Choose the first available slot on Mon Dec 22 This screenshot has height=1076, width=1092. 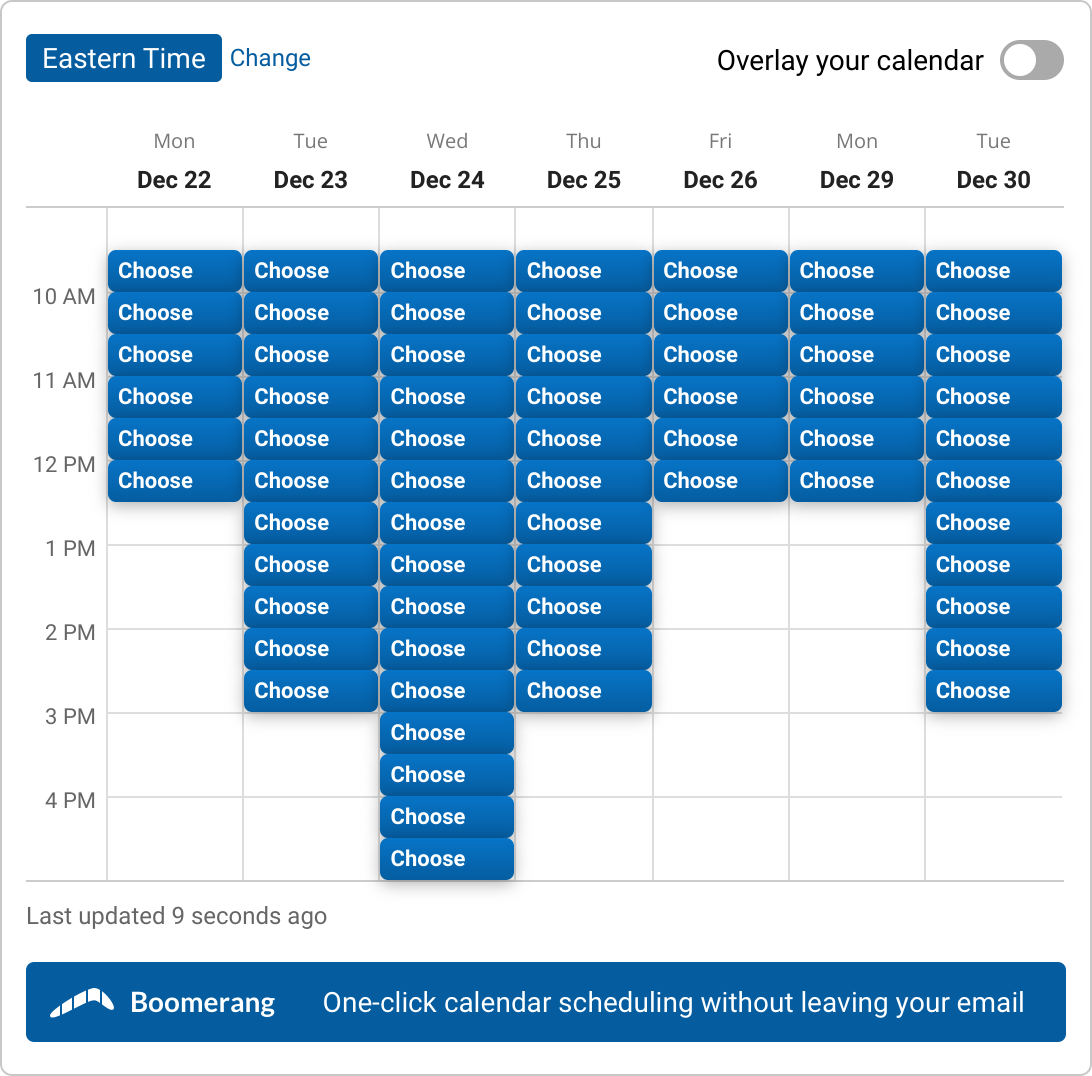pyautogui.click(x=173, y=271)
